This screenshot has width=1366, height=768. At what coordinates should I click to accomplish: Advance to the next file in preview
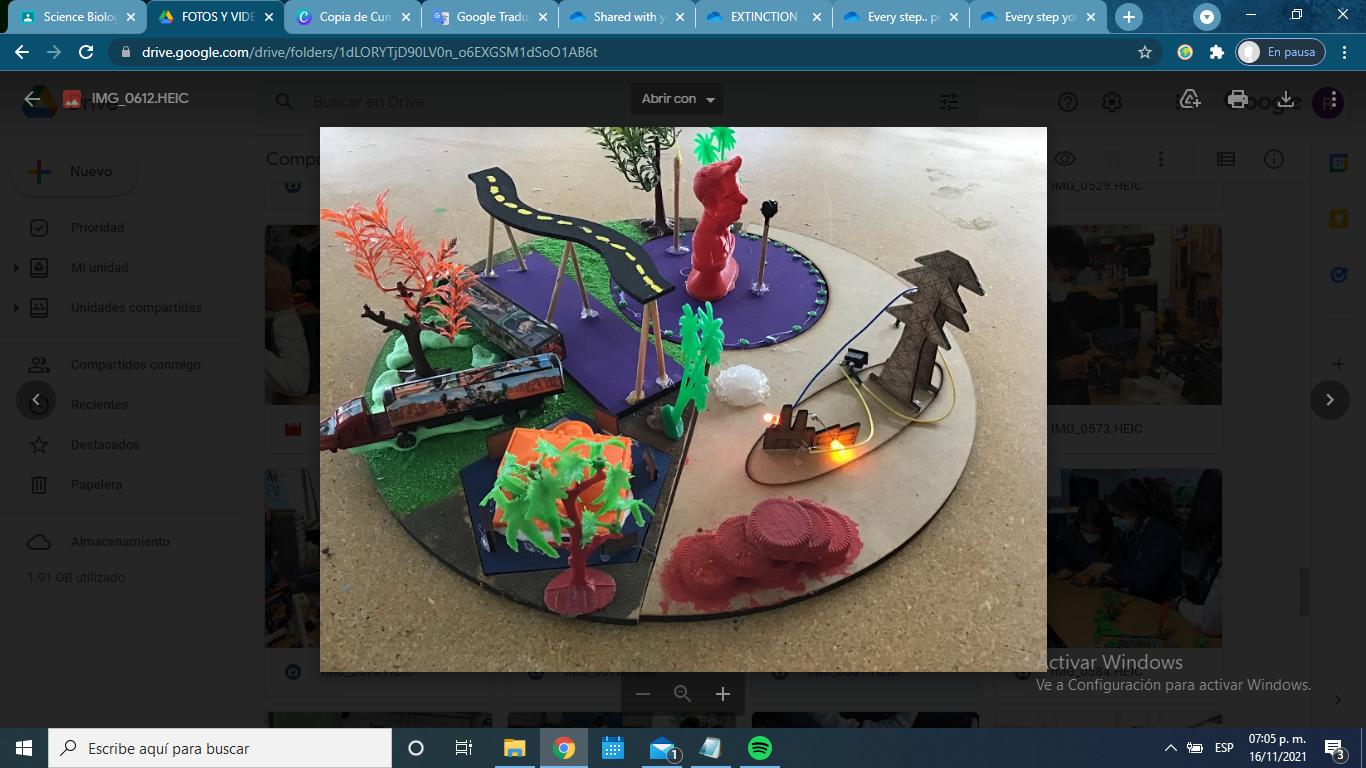tap(1330, 400)
